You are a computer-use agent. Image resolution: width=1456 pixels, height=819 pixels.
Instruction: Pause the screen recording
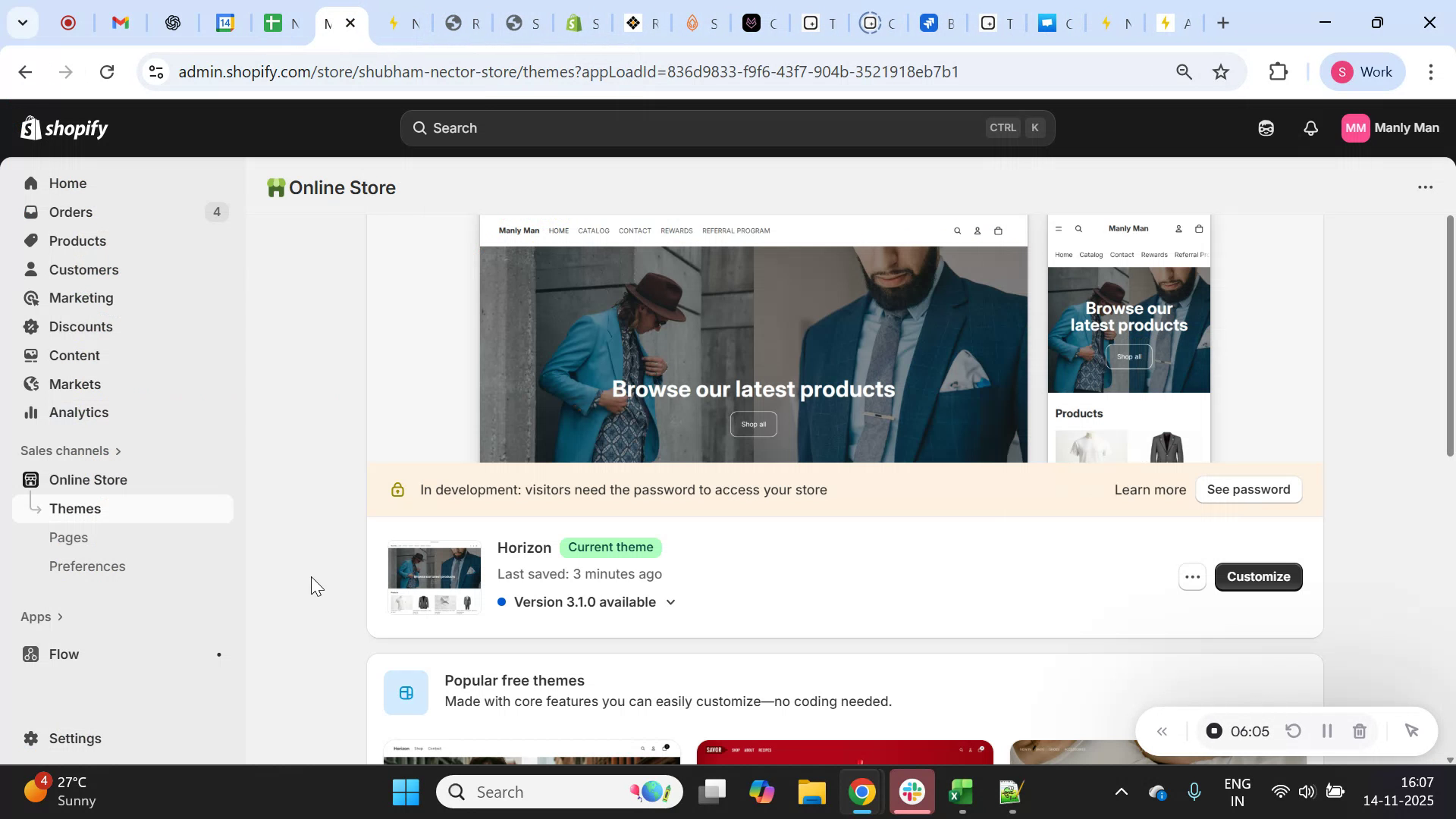click(x=1326, y=730)
